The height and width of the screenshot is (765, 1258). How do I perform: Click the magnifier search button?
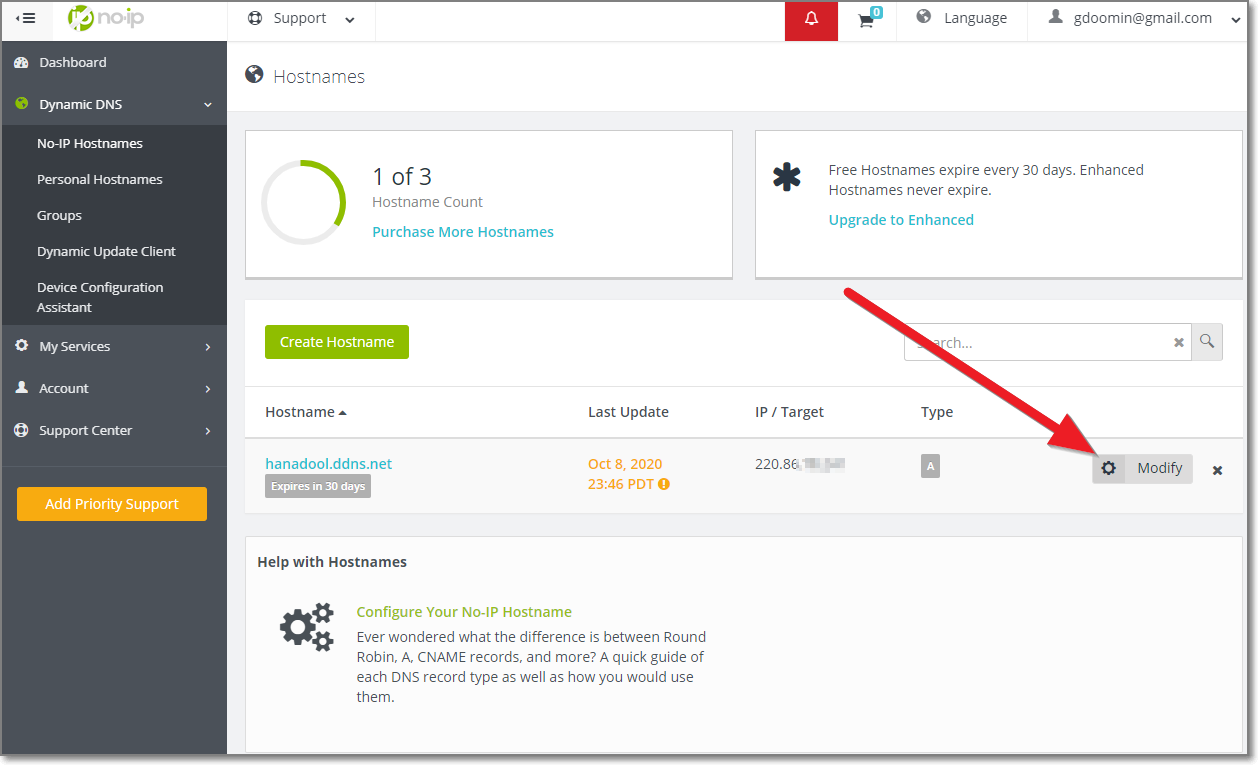[1207, 342]
